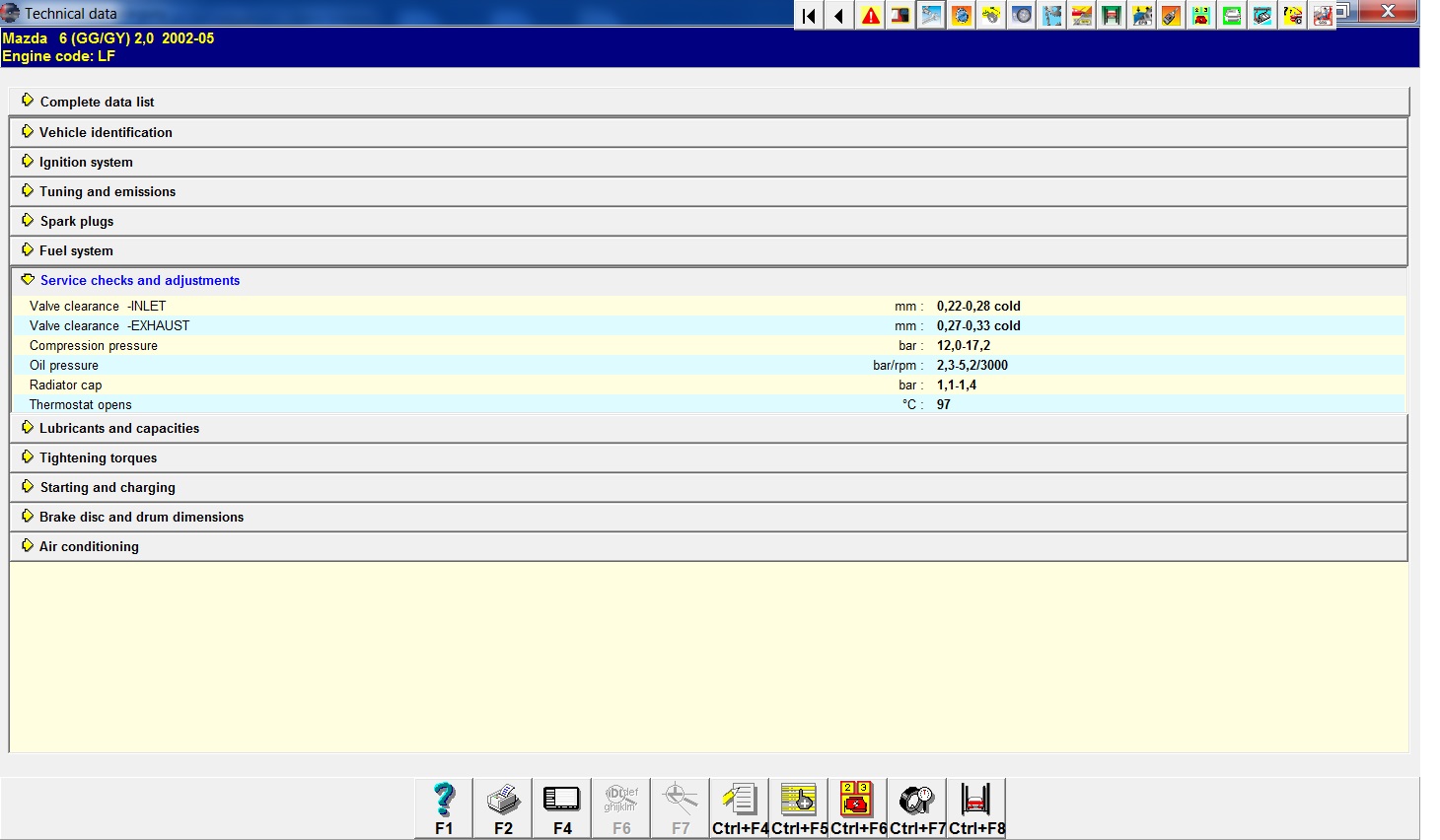Open the Complete data list section
1440x840 pixels.
click(x=97, y=103)
